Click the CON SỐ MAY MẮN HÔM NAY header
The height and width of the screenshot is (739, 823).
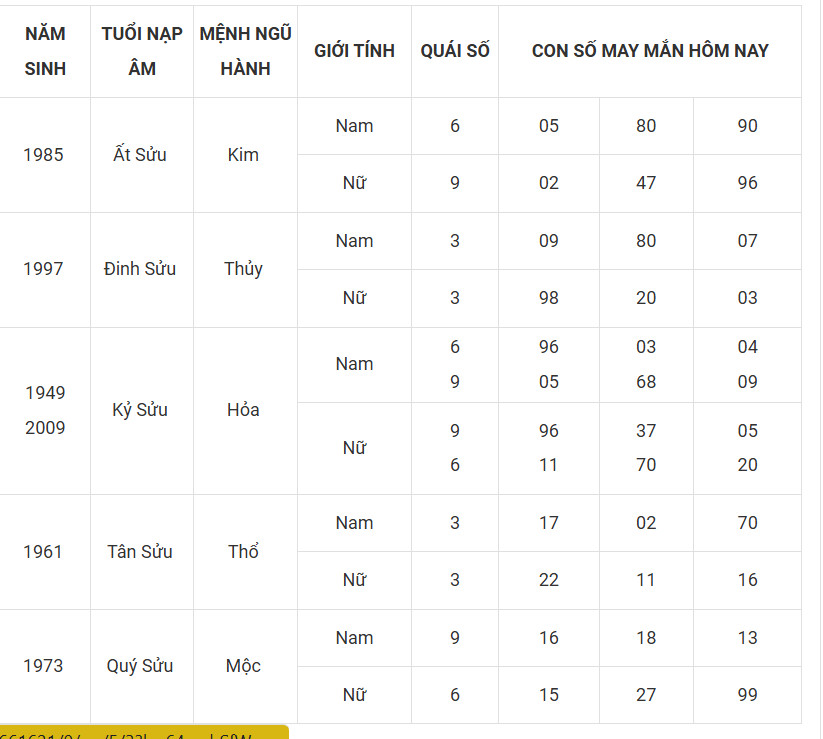(x=650, y=51)
